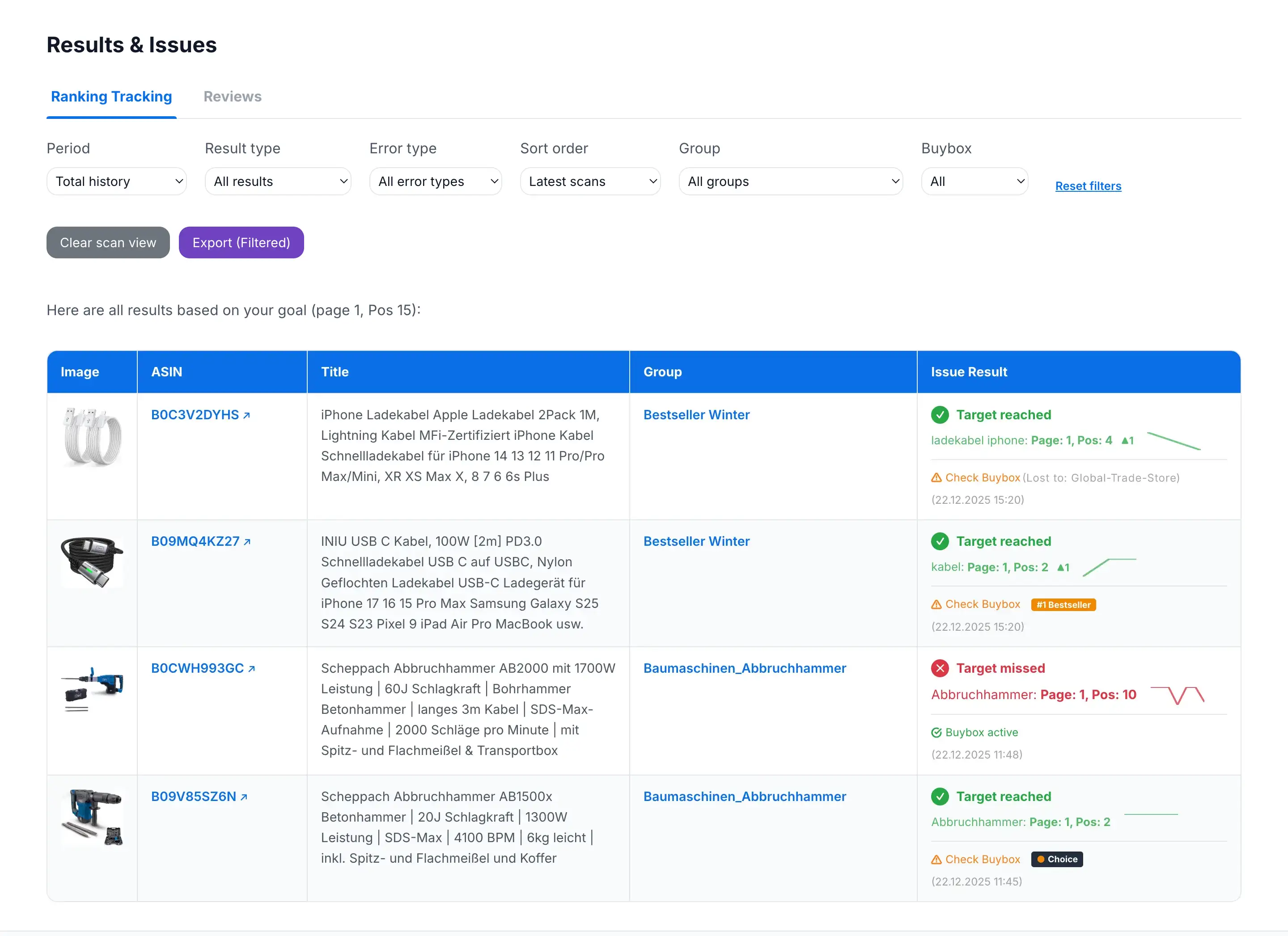The image size is (1288, 936).
Task: Click green Target reached icon in AB1500x row
Action: coord(940,797)
